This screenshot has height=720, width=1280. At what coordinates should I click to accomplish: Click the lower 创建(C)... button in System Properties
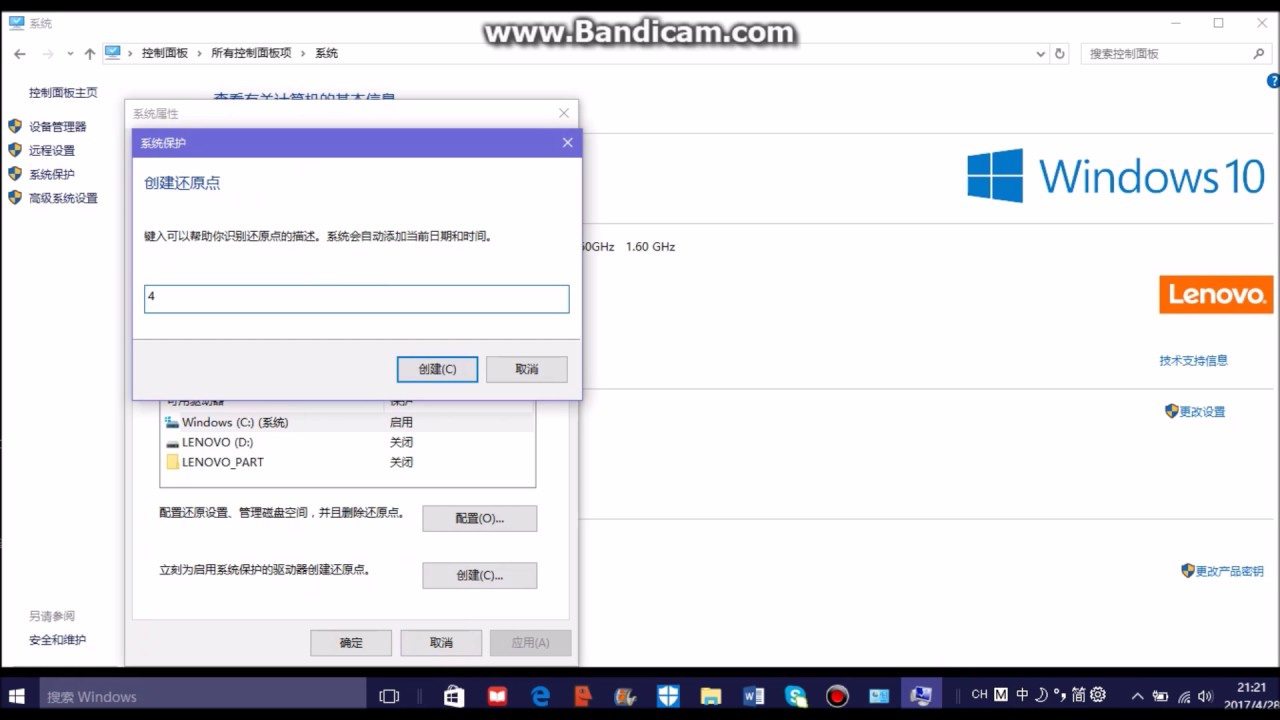pyautogui.click(x=480, y=575)
